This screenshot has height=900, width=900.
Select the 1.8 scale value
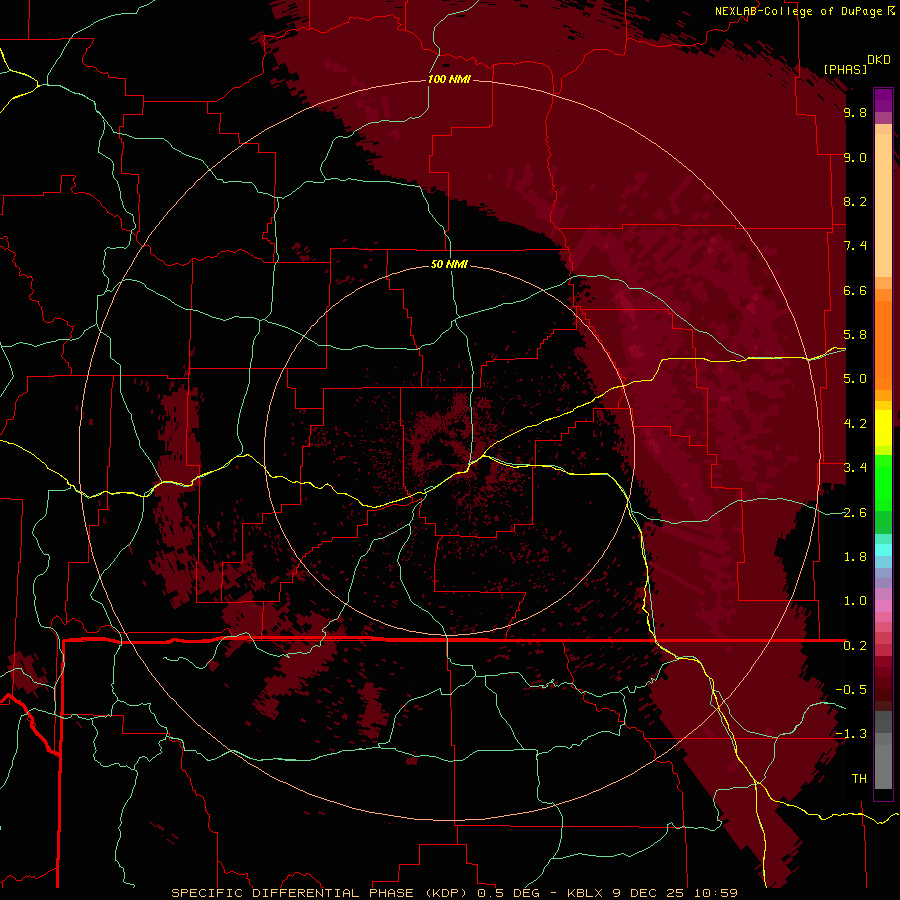tap(855, 557)
